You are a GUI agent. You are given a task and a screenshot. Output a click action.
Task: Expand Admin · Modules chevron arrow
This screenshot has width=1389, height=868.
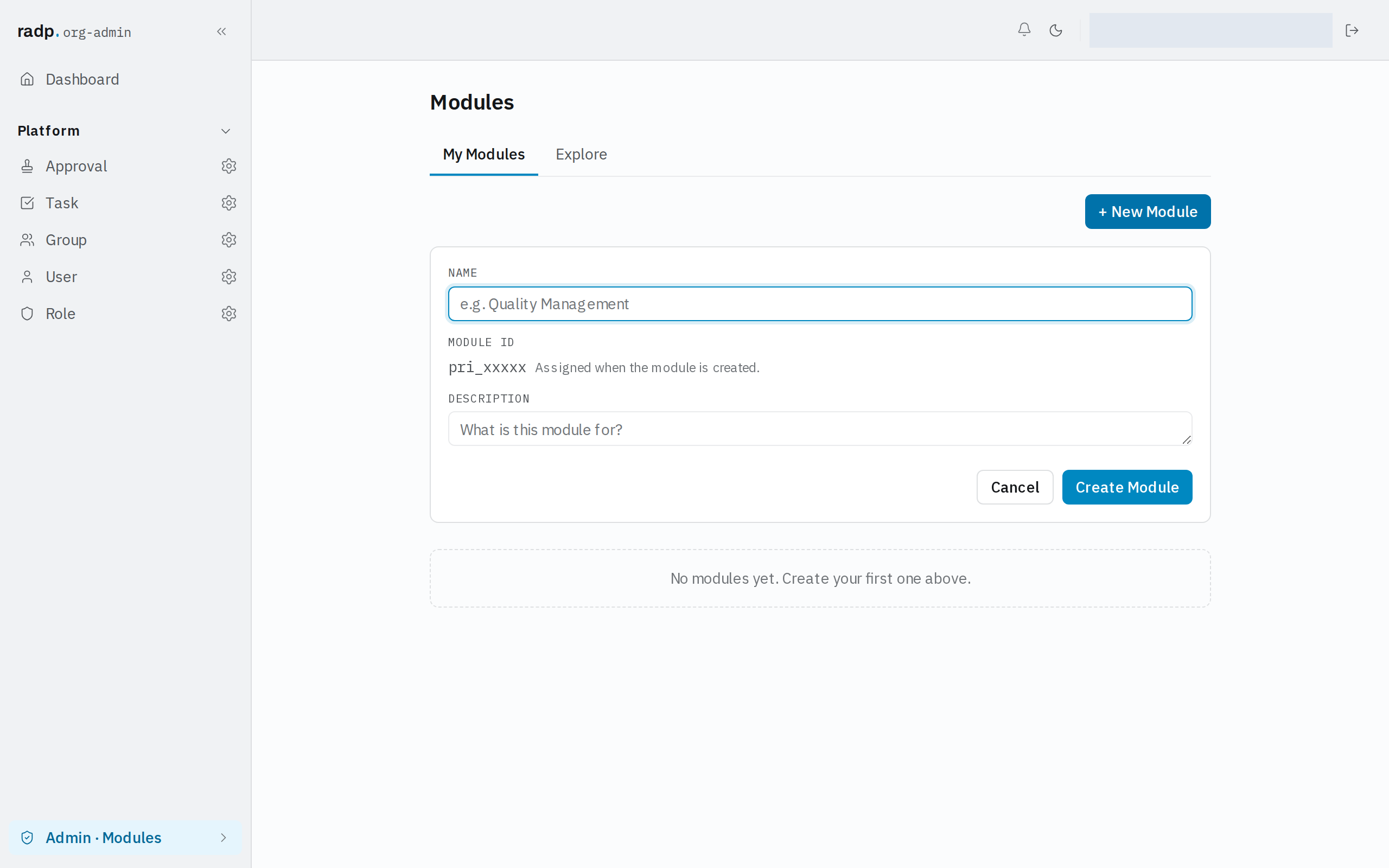point(224,838)
